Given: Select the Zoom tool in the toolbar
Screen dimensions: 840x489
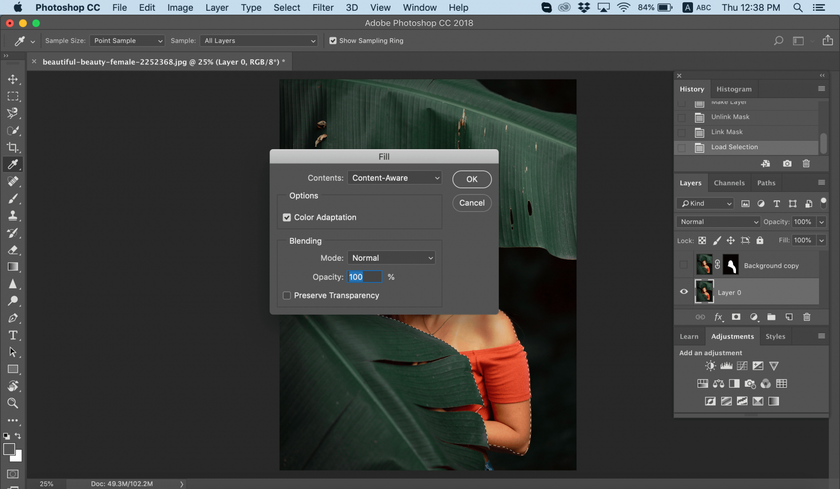Looking at the screenshot, I should [13, 403].
